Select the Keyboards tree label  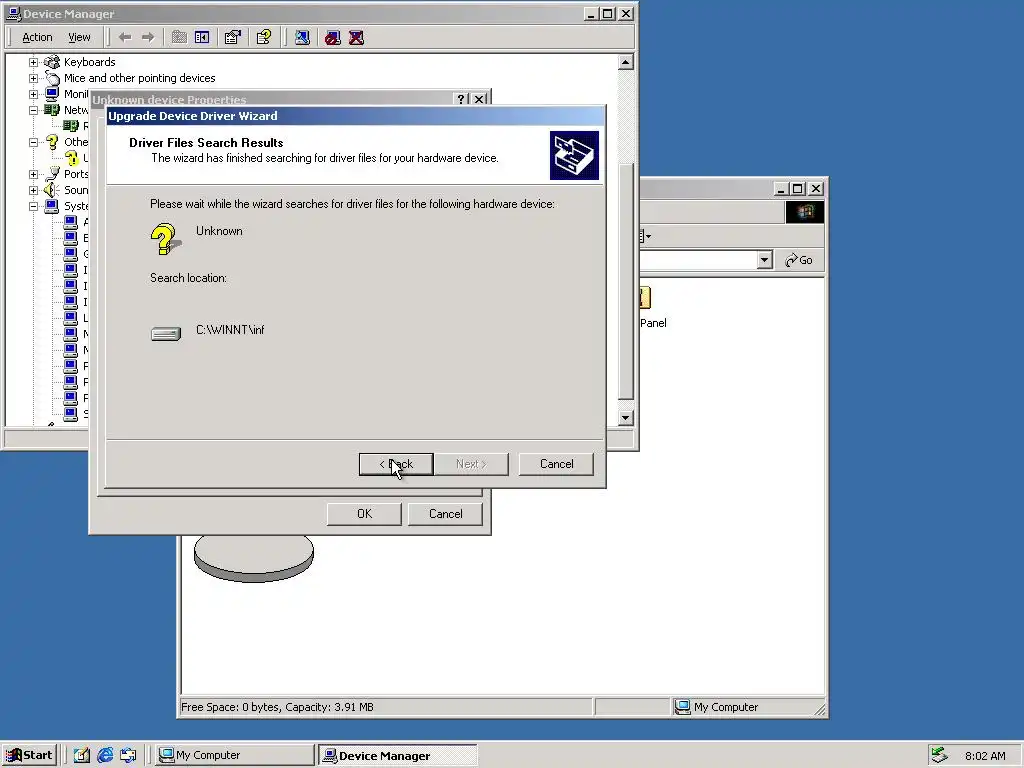(89, 62)
